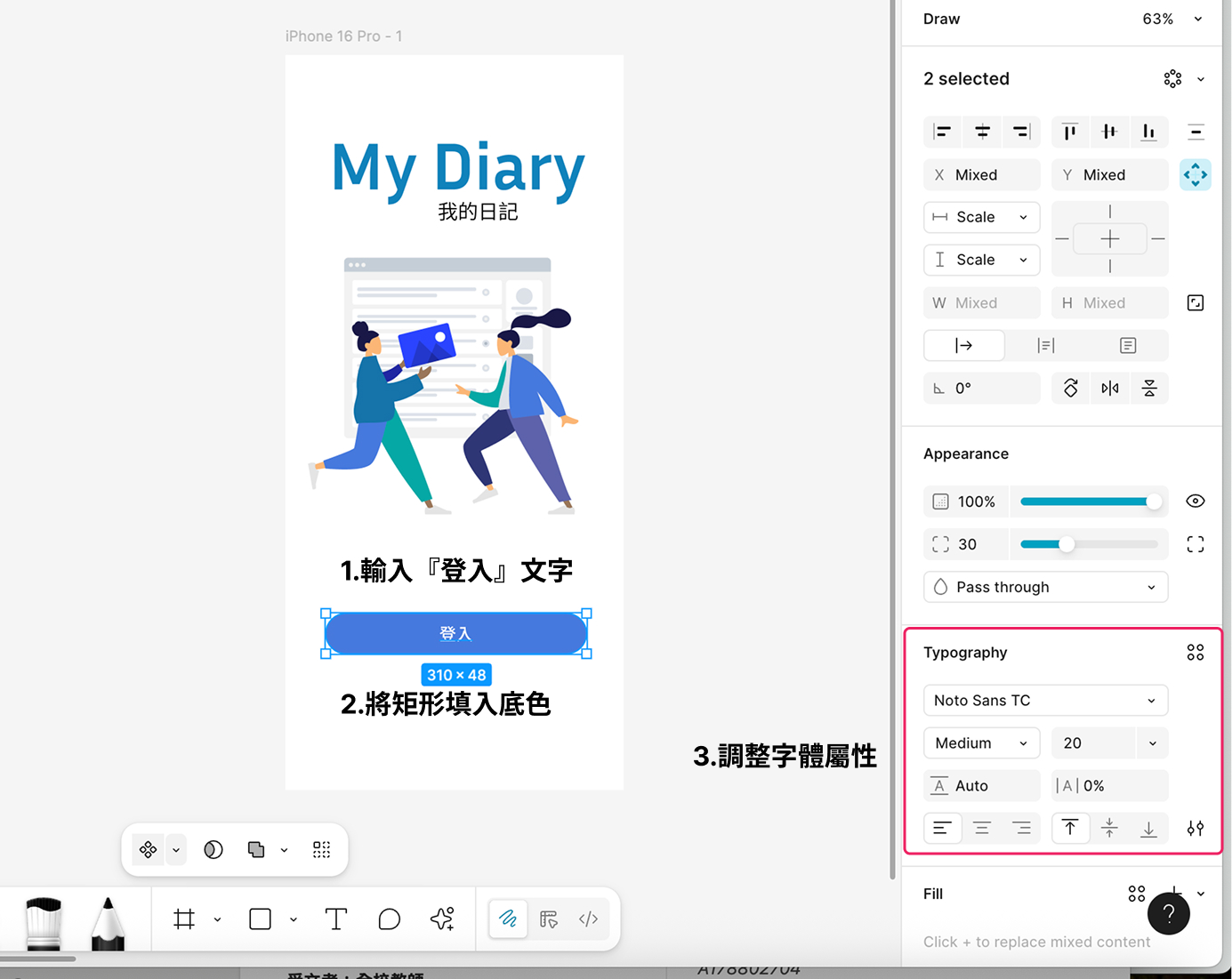Select the Rectangle shape tool

point(260,919)
